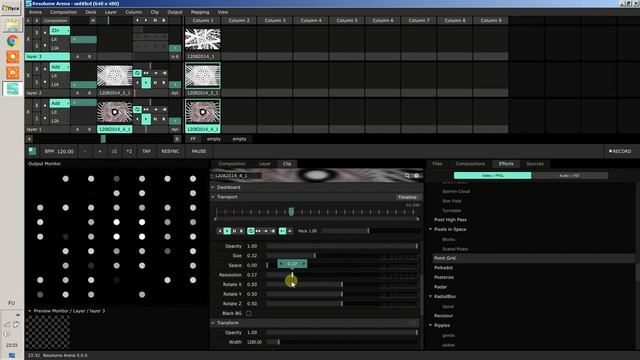Click layer 1 play backward icon

click(137, 119)
